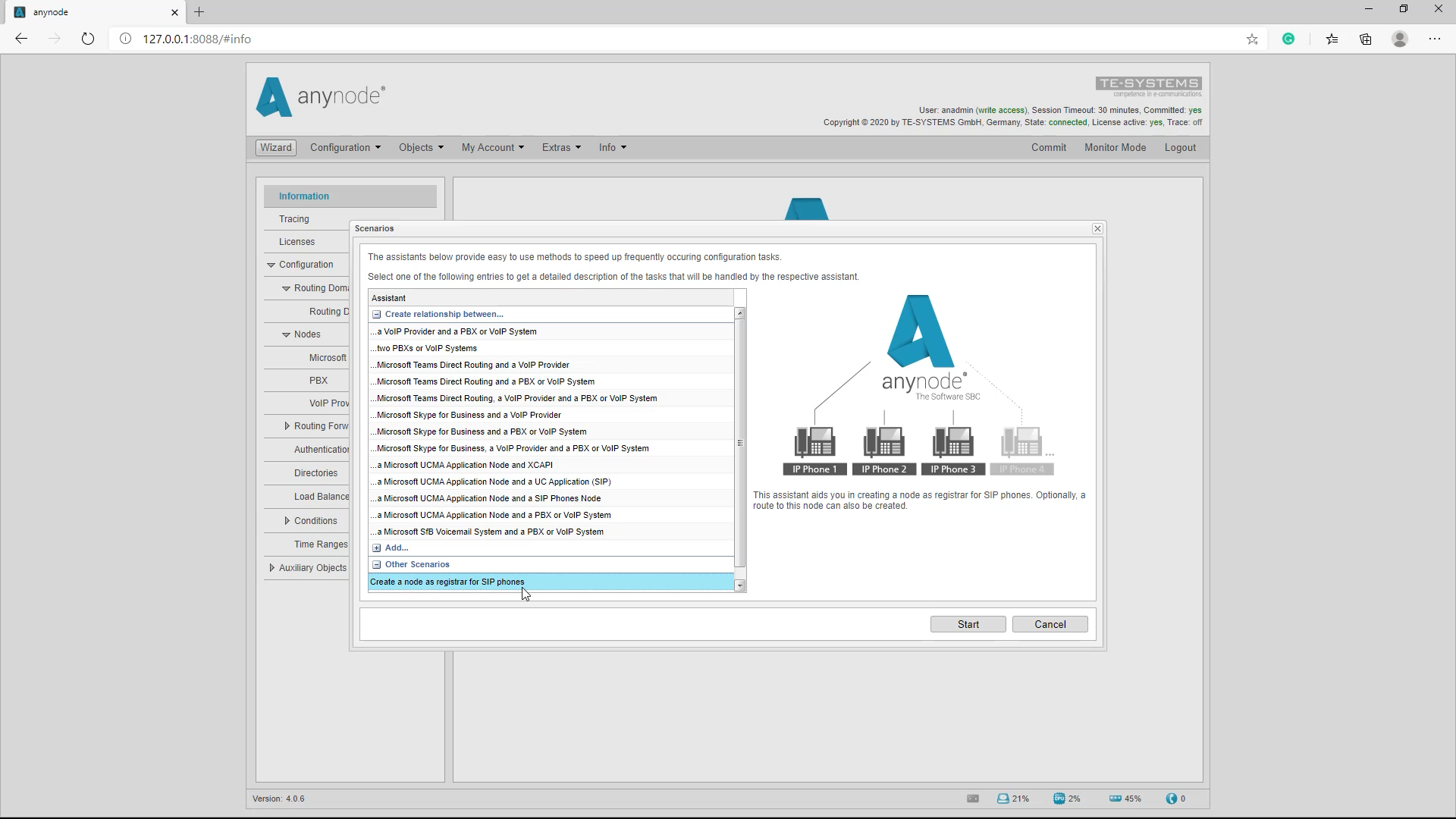Open the Configuration dropdown menu
Image resolution: width=1456 pixels, height=819 pixels.
345,148
